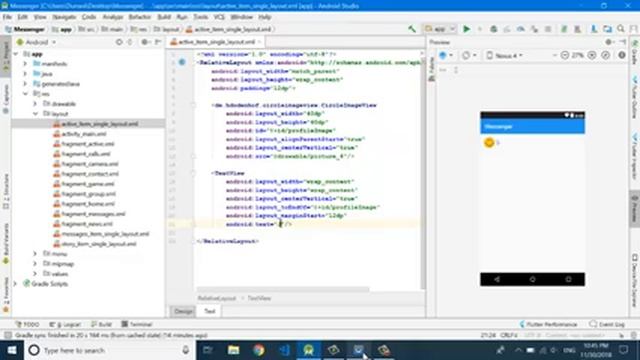Open Preview panel settings gear

(609, 42)
